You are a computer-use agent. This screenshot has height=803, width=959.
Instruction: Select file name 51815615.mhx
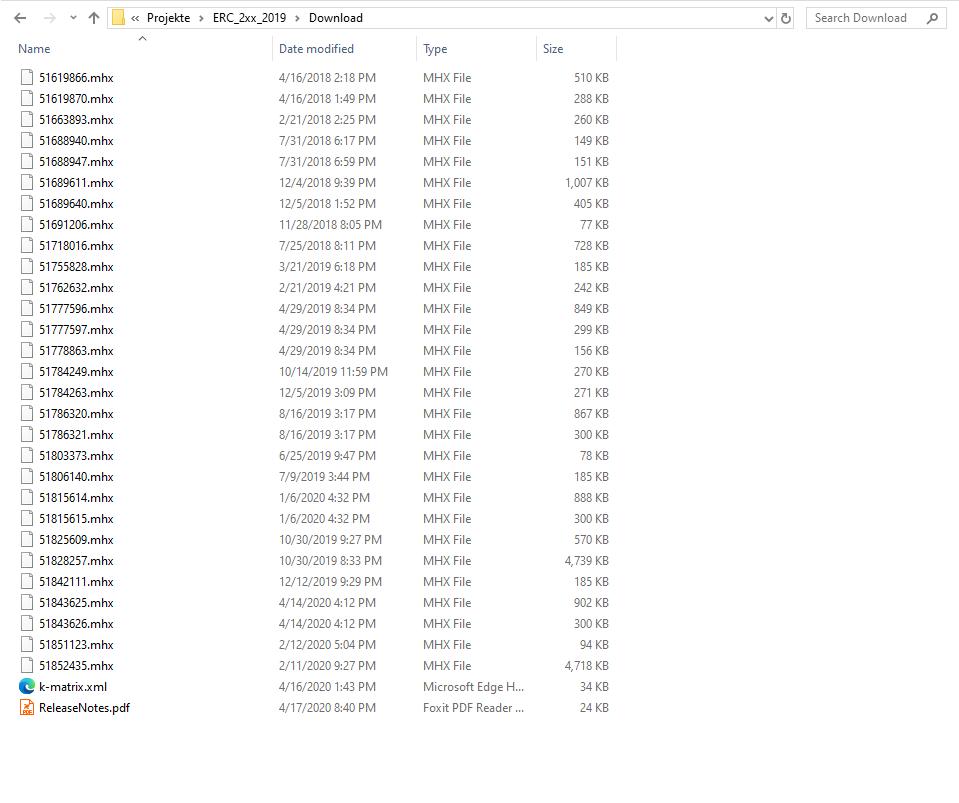[x=76, y=519]
